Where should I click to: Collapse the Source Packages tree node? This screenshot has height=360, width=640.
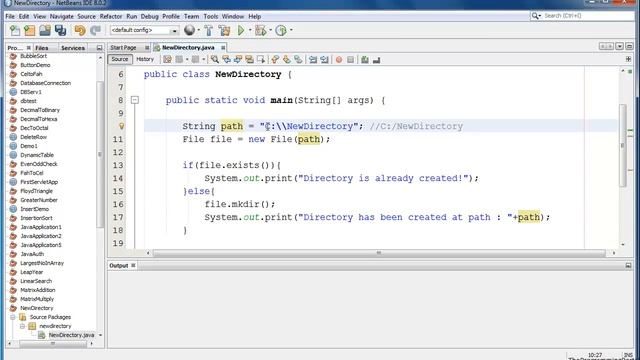(13, 317)
